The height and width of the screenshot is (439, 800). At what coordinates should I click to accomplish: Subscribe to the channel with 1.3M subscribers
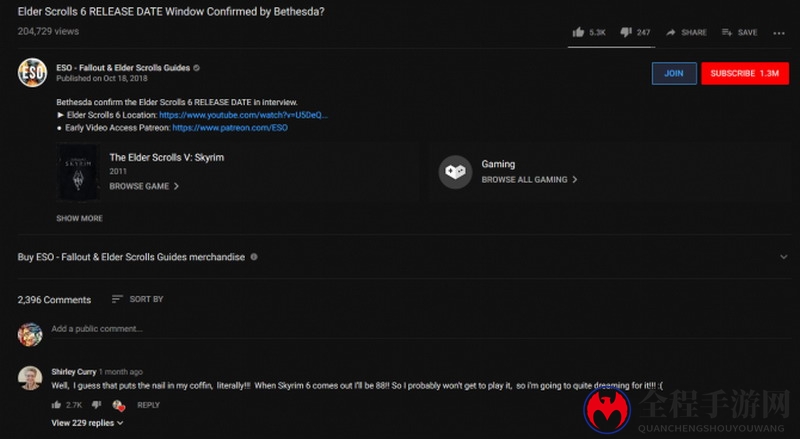745,74
